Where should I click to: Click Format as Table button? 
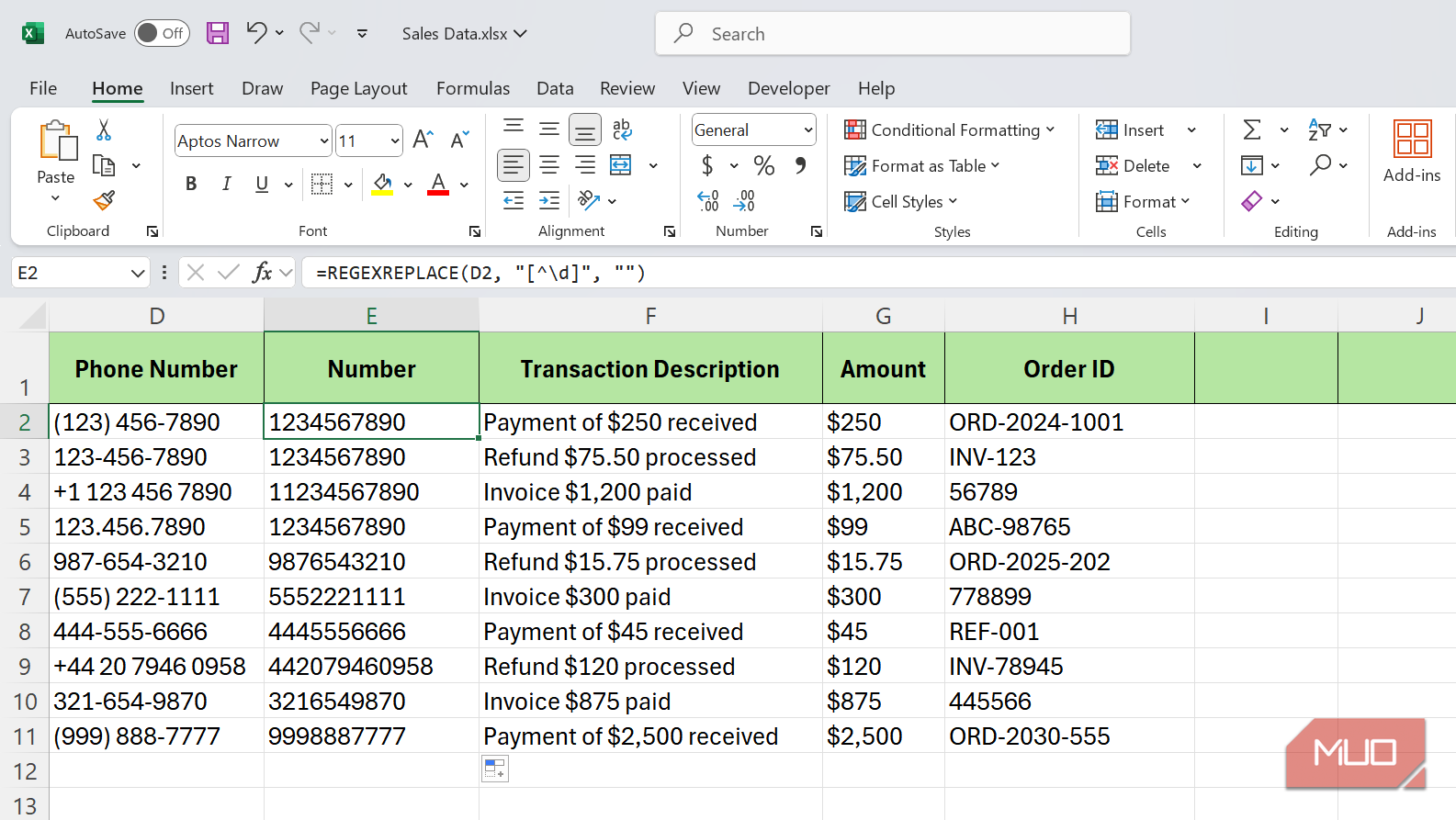point(922,165)
